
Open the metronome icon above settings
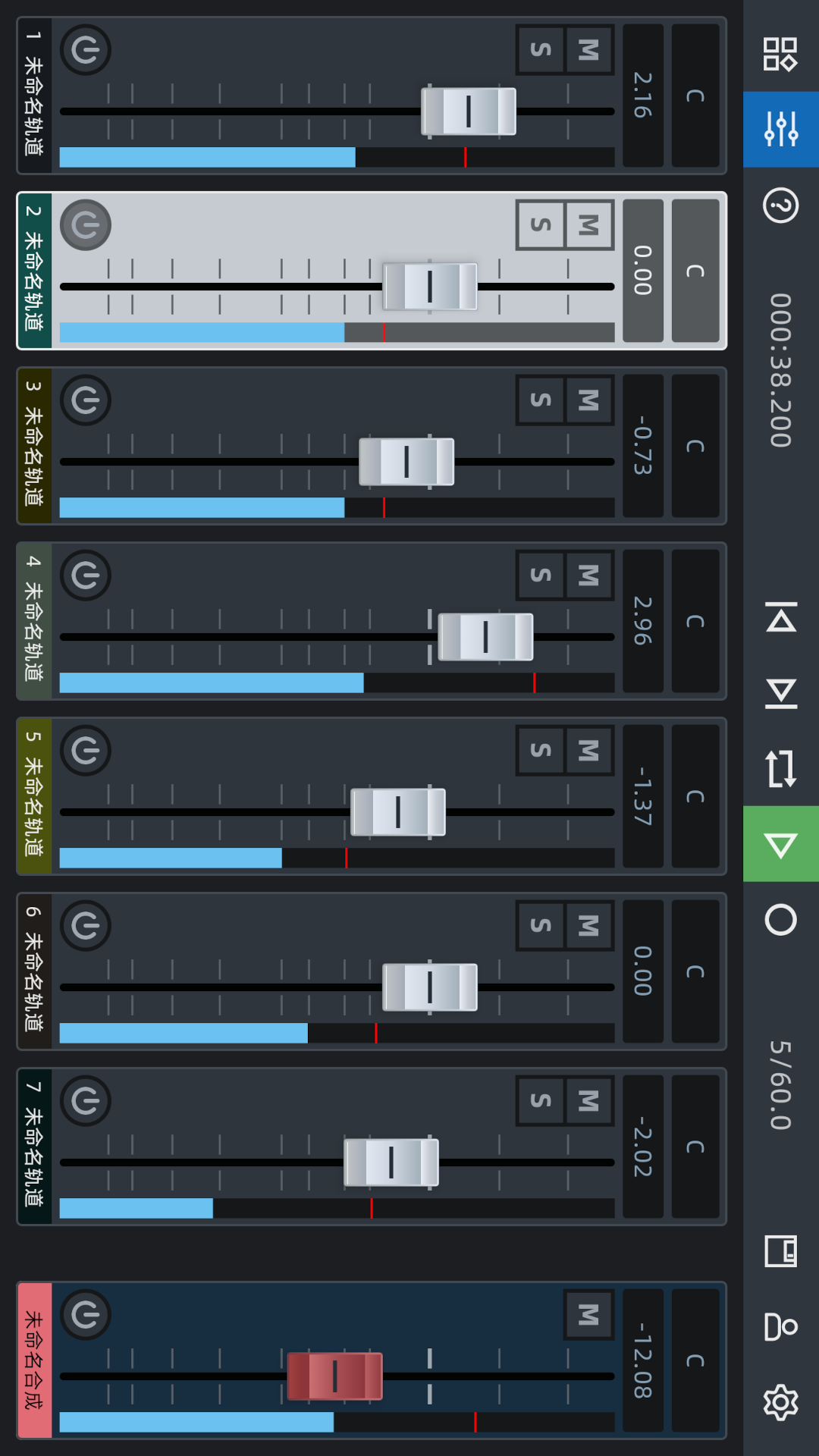coord(780,1326)
